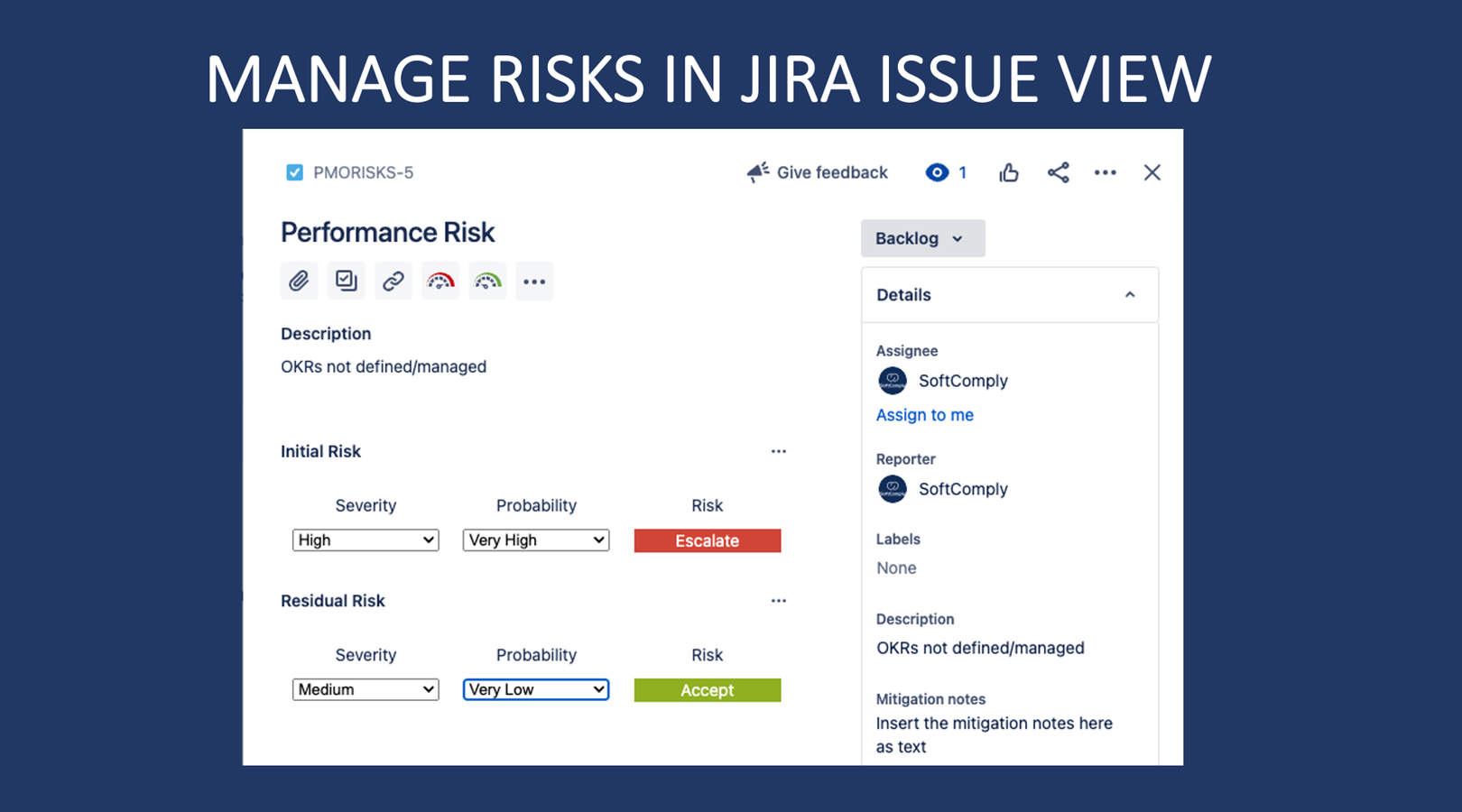This screenshot has height=812, width=1462.
Task: Collapse the Details panel
Action: tap(1130, 295)
